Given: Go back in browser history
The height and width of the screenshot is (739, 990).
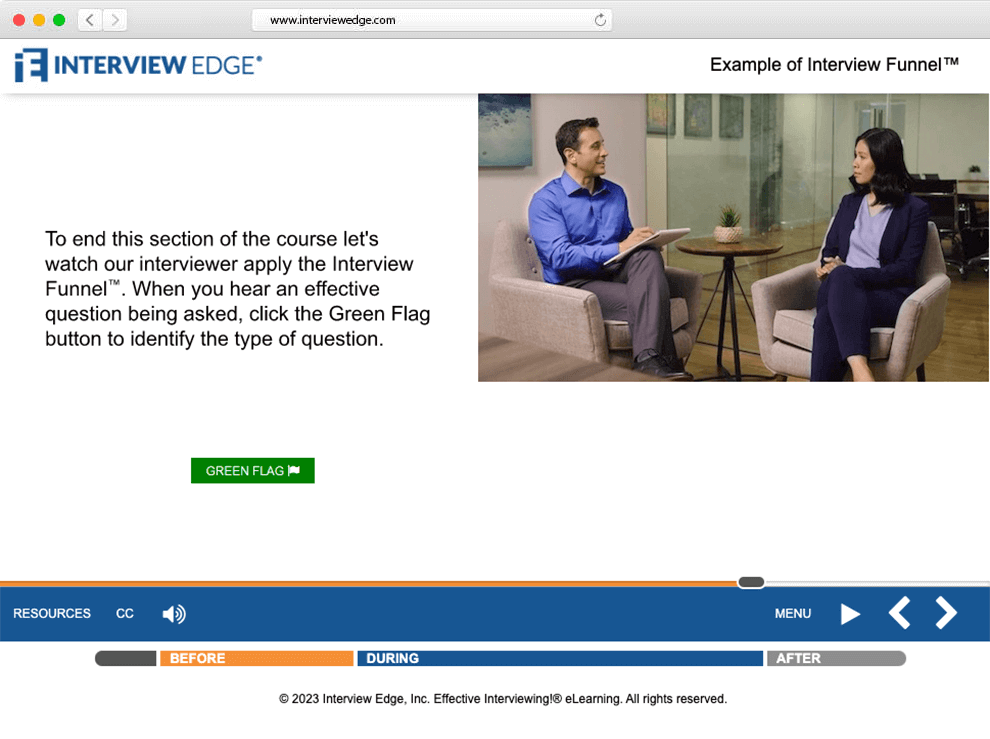Looking at the screenshot, I should tap(90, 20).
